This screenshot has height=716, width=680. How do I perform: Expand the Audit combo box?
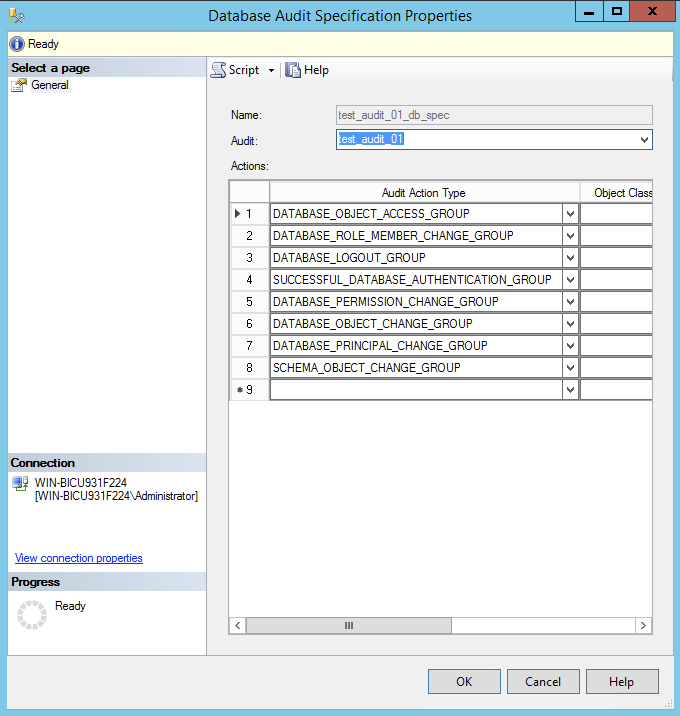tap(644, 140)
